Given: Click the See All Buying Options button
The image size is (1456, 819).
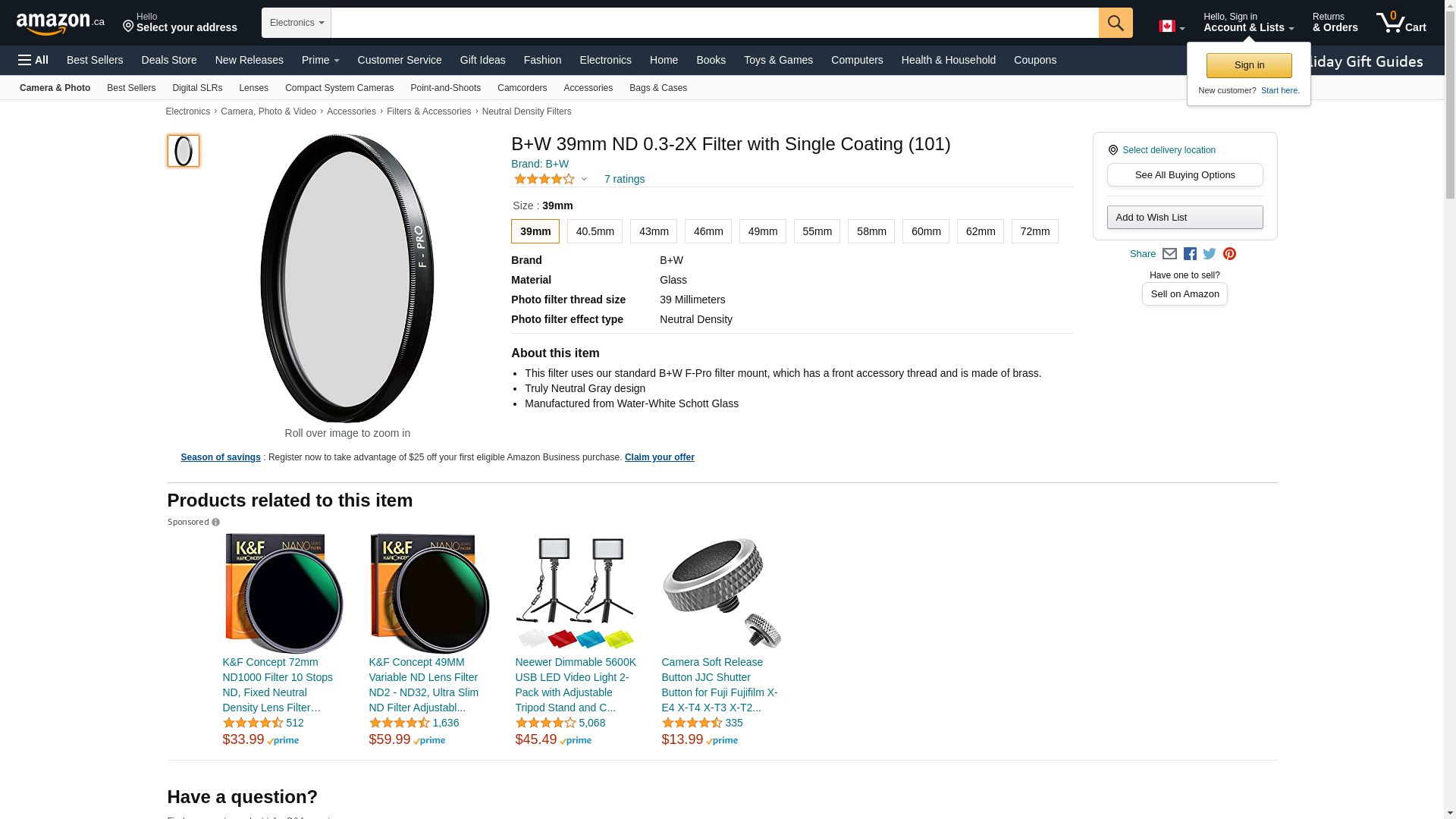Looking at the screenshot, I should (1185, 175).
